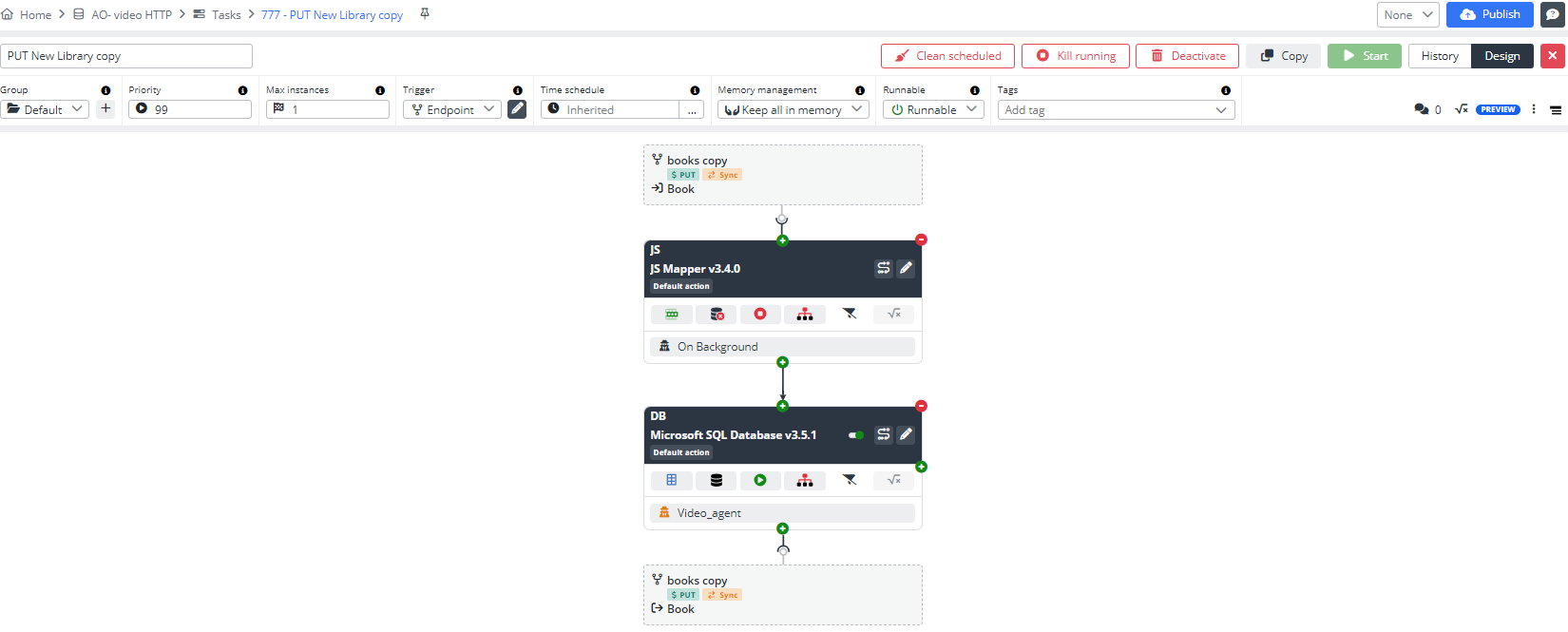
Task: Click the swap icon on Microsoft SQL Database step
Action: [x=883, y=435]
